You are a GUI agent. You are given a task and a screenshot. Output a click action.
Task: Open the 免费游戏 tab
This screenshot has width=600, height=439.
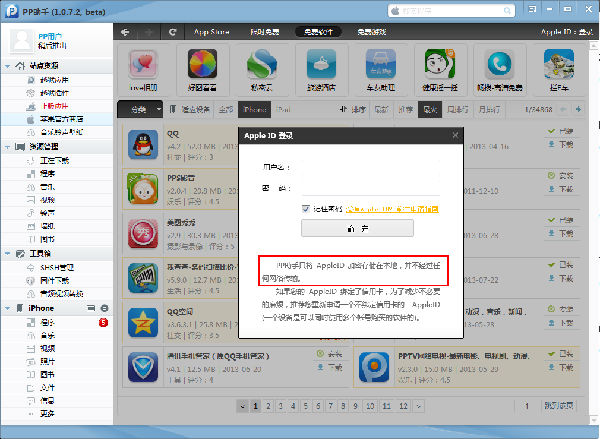(372, 32)
